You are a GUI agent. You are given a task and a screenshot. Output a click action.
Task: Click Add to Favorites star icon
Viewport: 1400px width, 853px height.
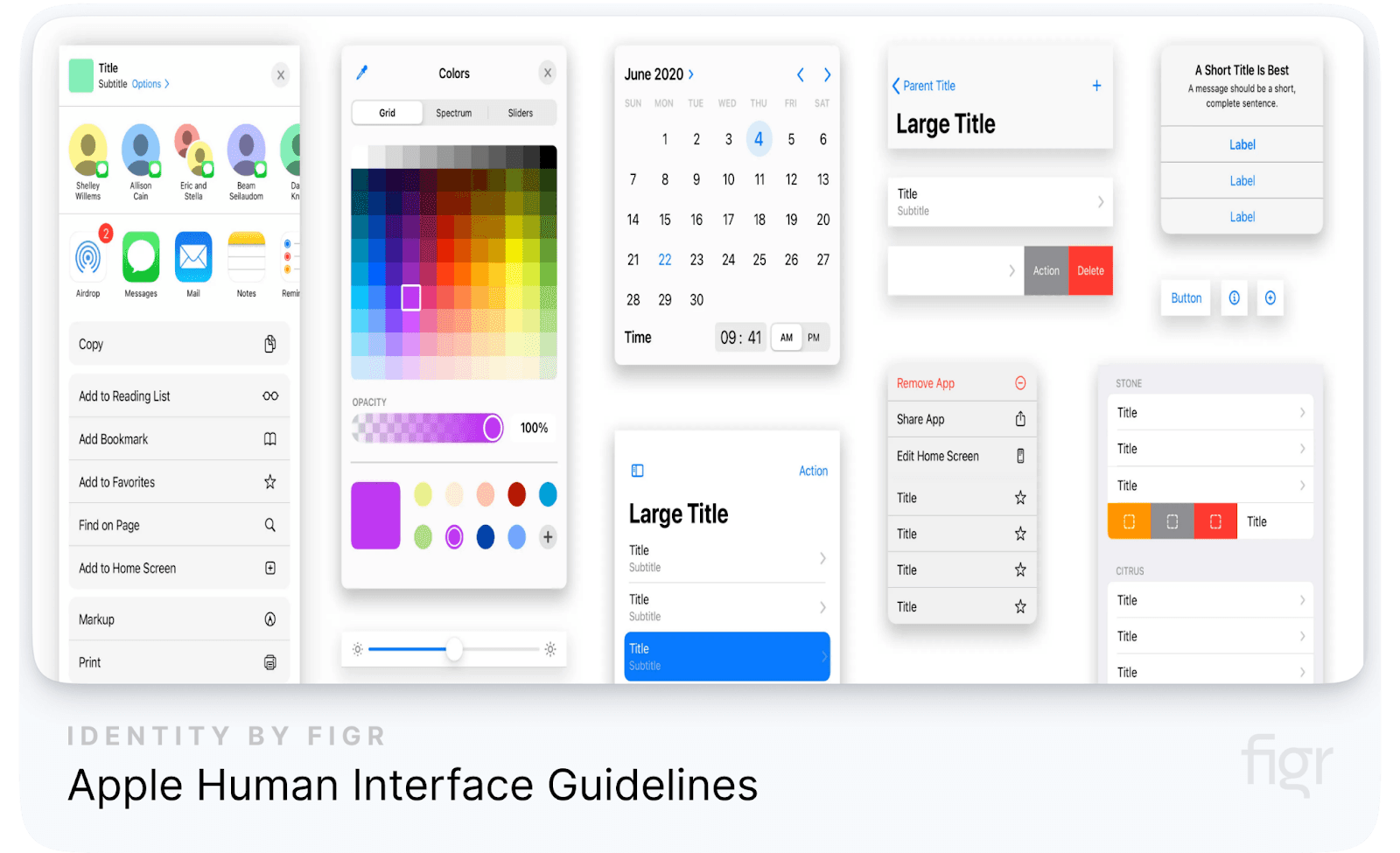[270, 482]
